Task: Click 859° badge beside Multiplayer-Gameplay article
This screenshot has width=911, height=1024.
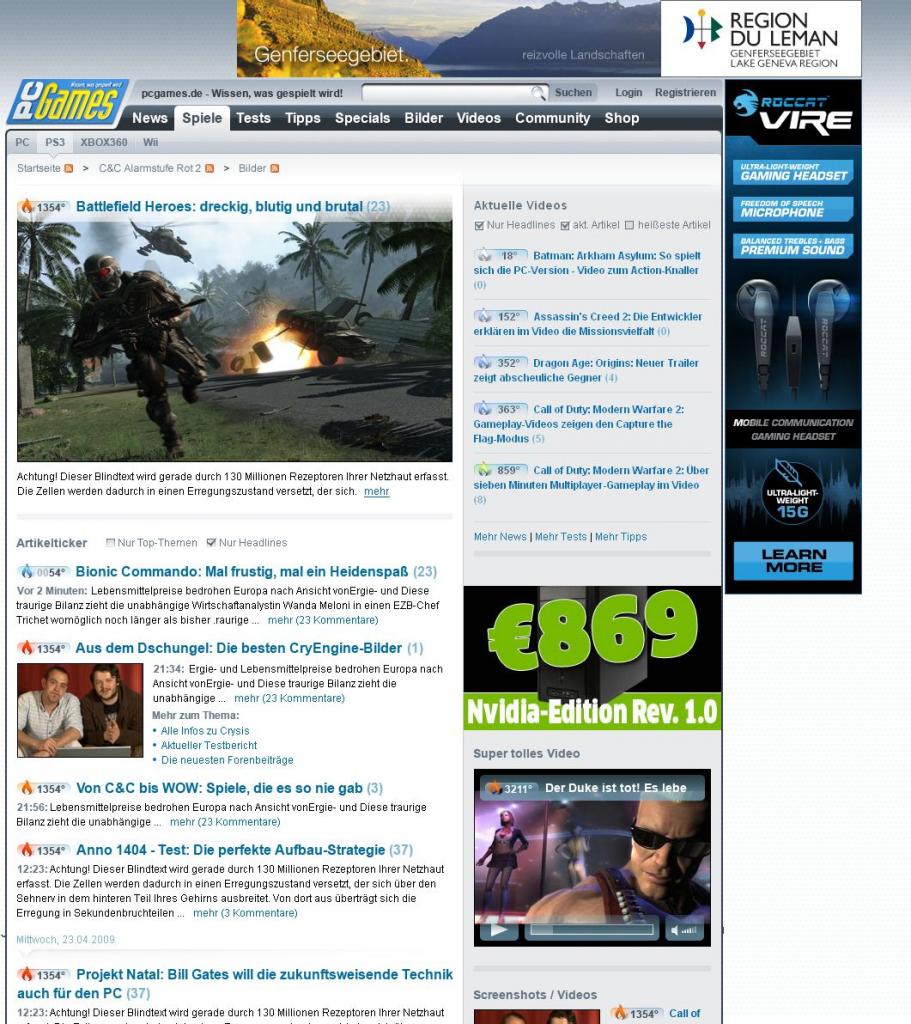Action: point(500,470)
